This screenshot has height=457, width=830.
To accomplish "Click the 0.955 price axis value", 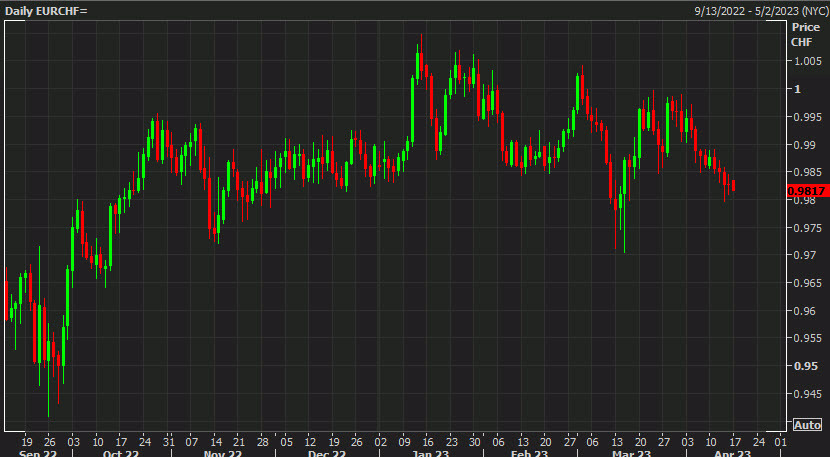I will (x=808, y=338).
